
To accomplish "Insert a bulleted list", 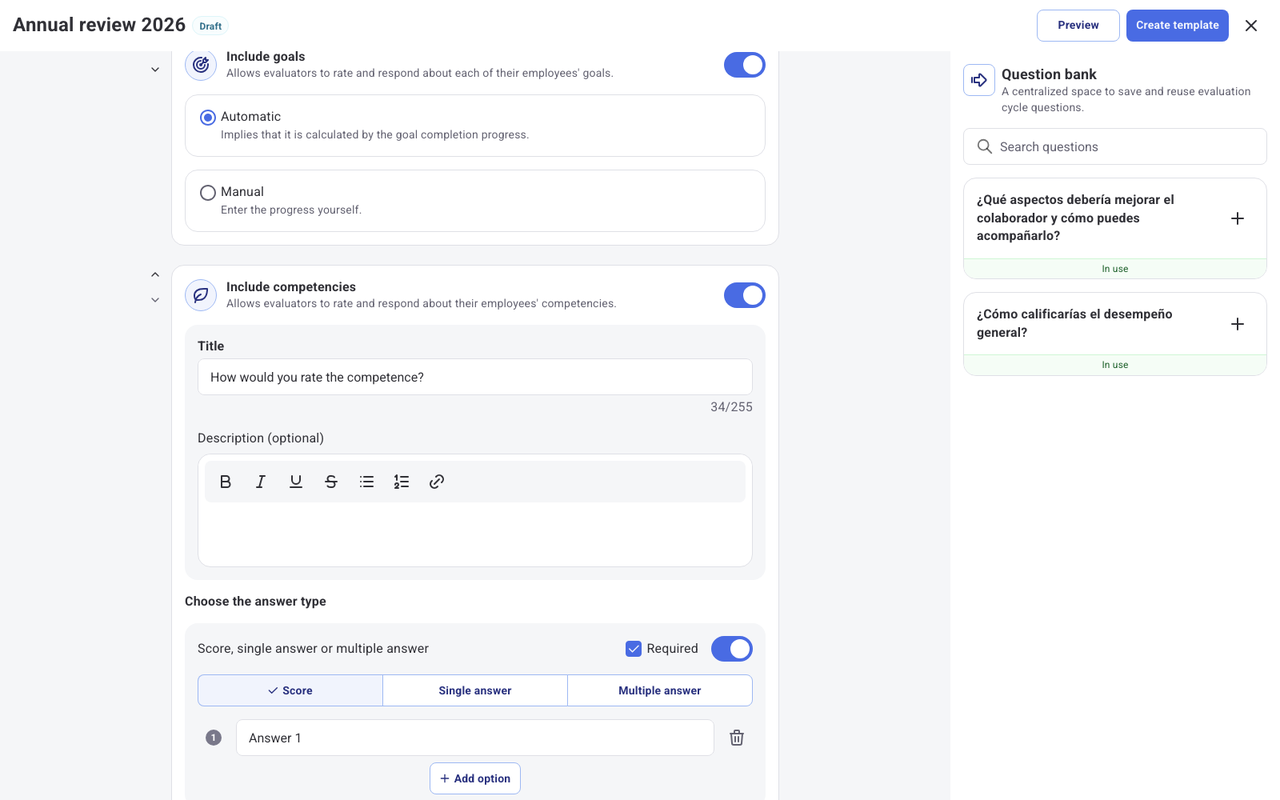I will point(367,482).
